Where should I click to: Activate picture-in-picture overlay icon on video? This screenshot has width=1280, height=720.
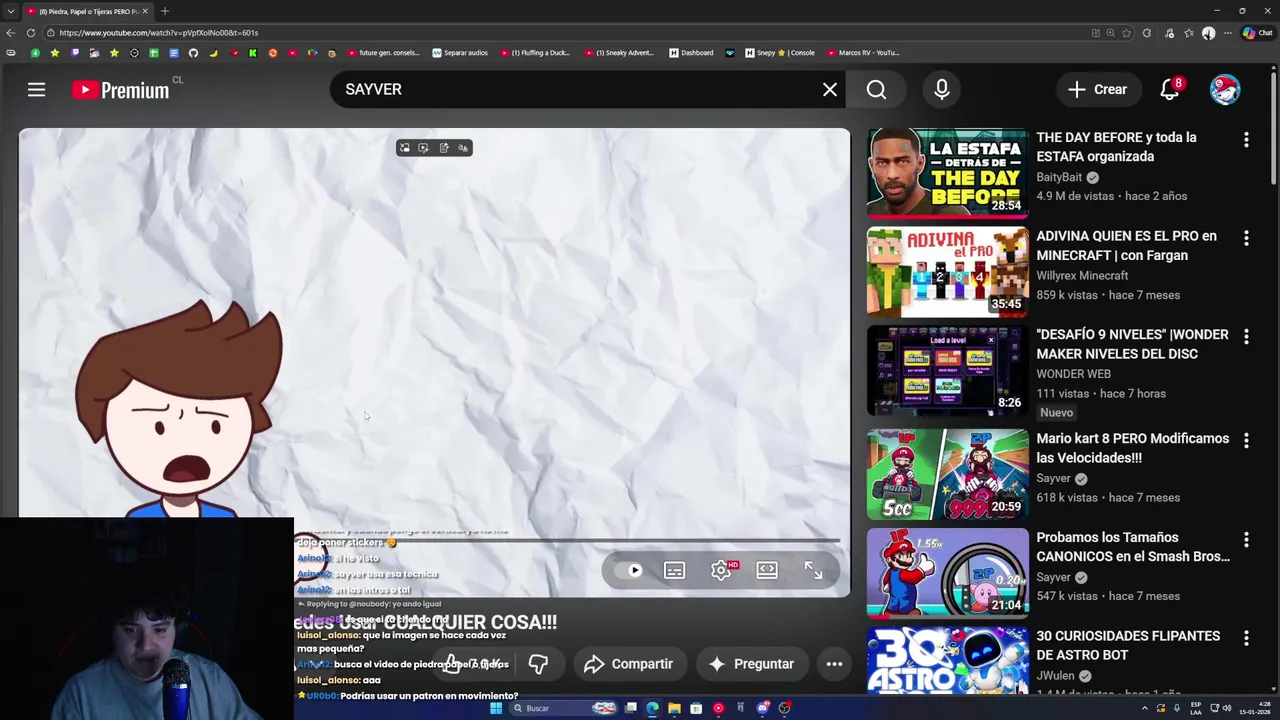click(404, 148)
